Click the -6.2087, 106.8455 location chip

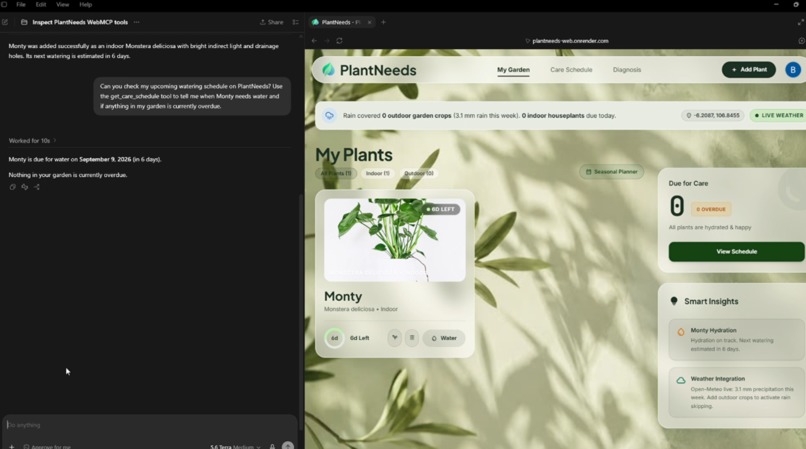click(x=713, y=115)
